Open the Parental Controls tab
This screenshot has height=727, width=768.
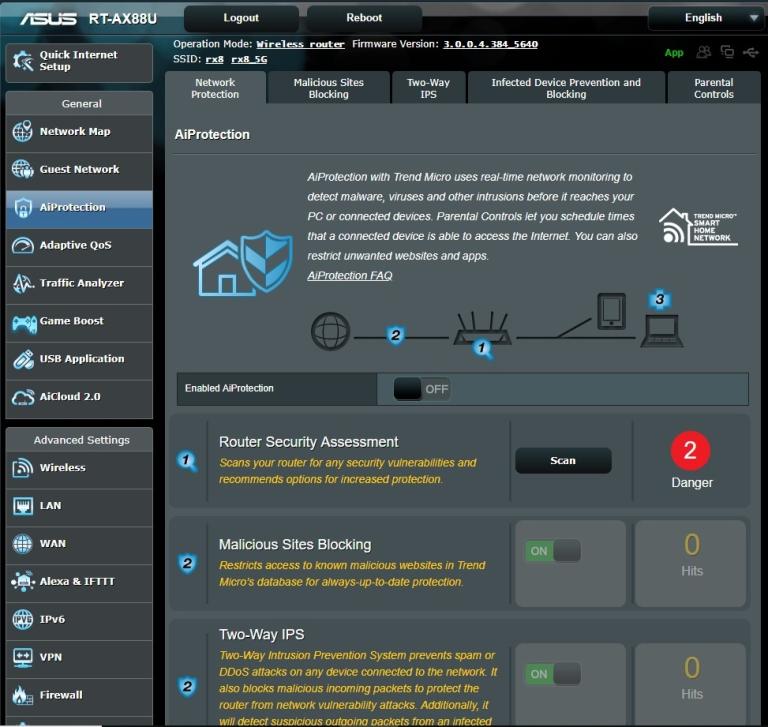click(714, 88)
